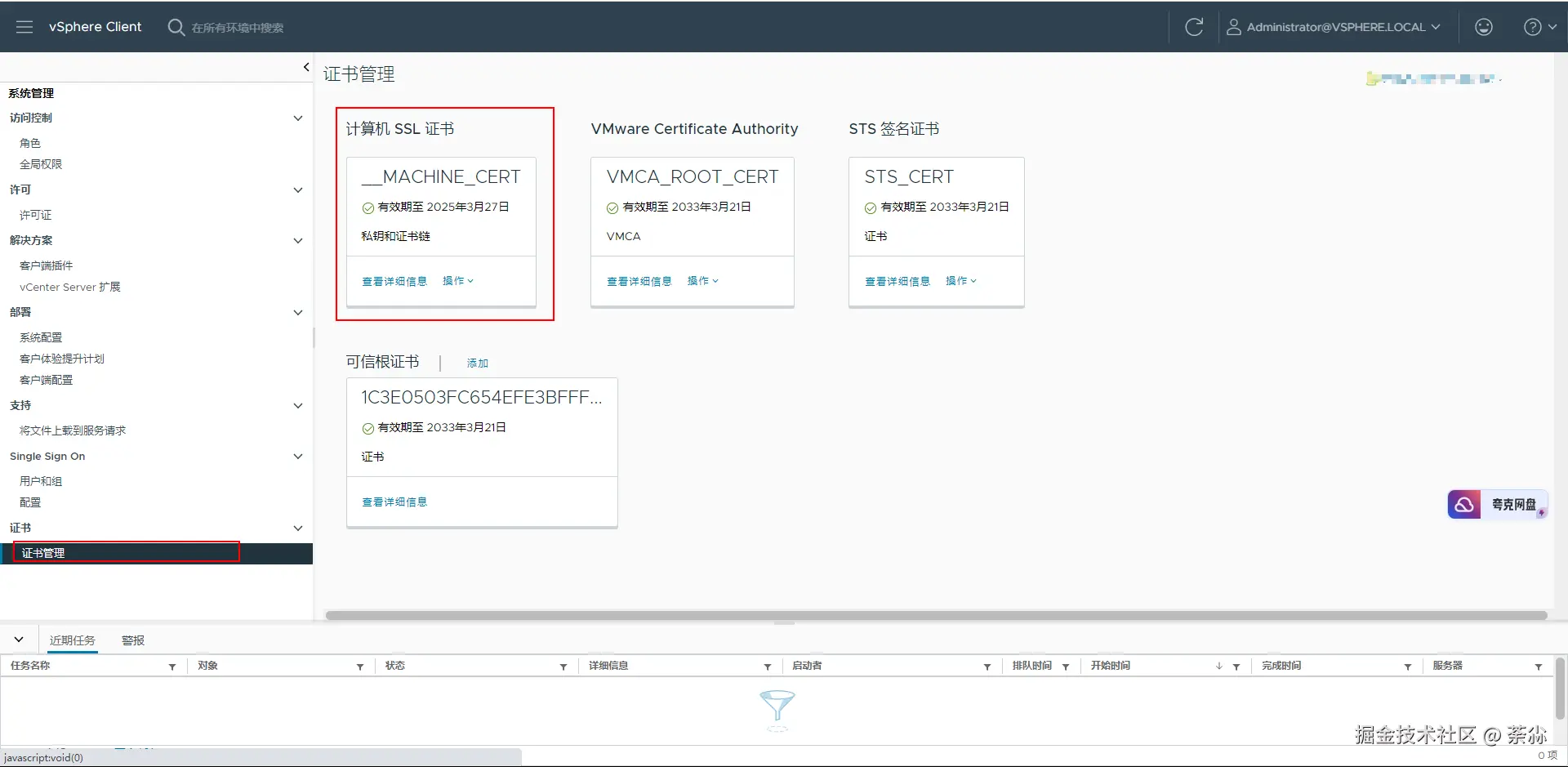Image resolution: width=1568 pixels, height=767 pixels.
Task: Select 全局权限 in the sidebar
Action: click(x=41, y=164)
